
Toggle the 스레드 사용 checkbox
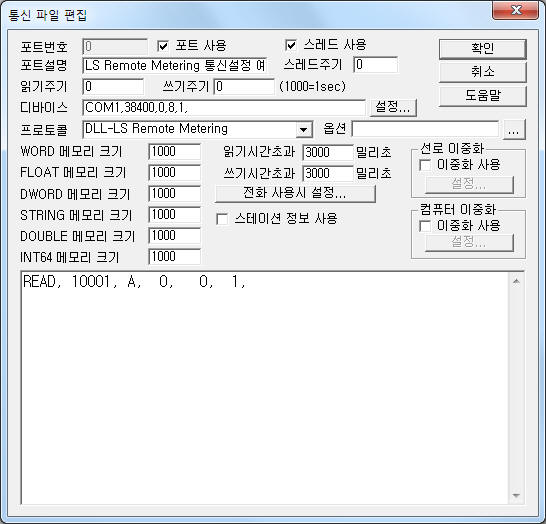(x=290, y=45)
